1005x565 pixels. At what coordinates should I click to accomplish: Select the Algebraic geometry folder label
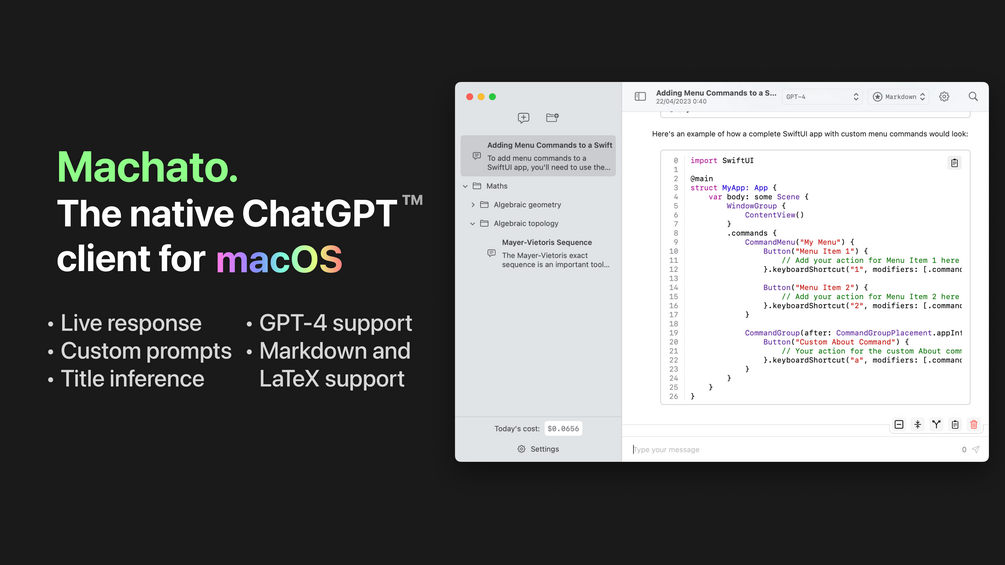[x=527, y=205]
